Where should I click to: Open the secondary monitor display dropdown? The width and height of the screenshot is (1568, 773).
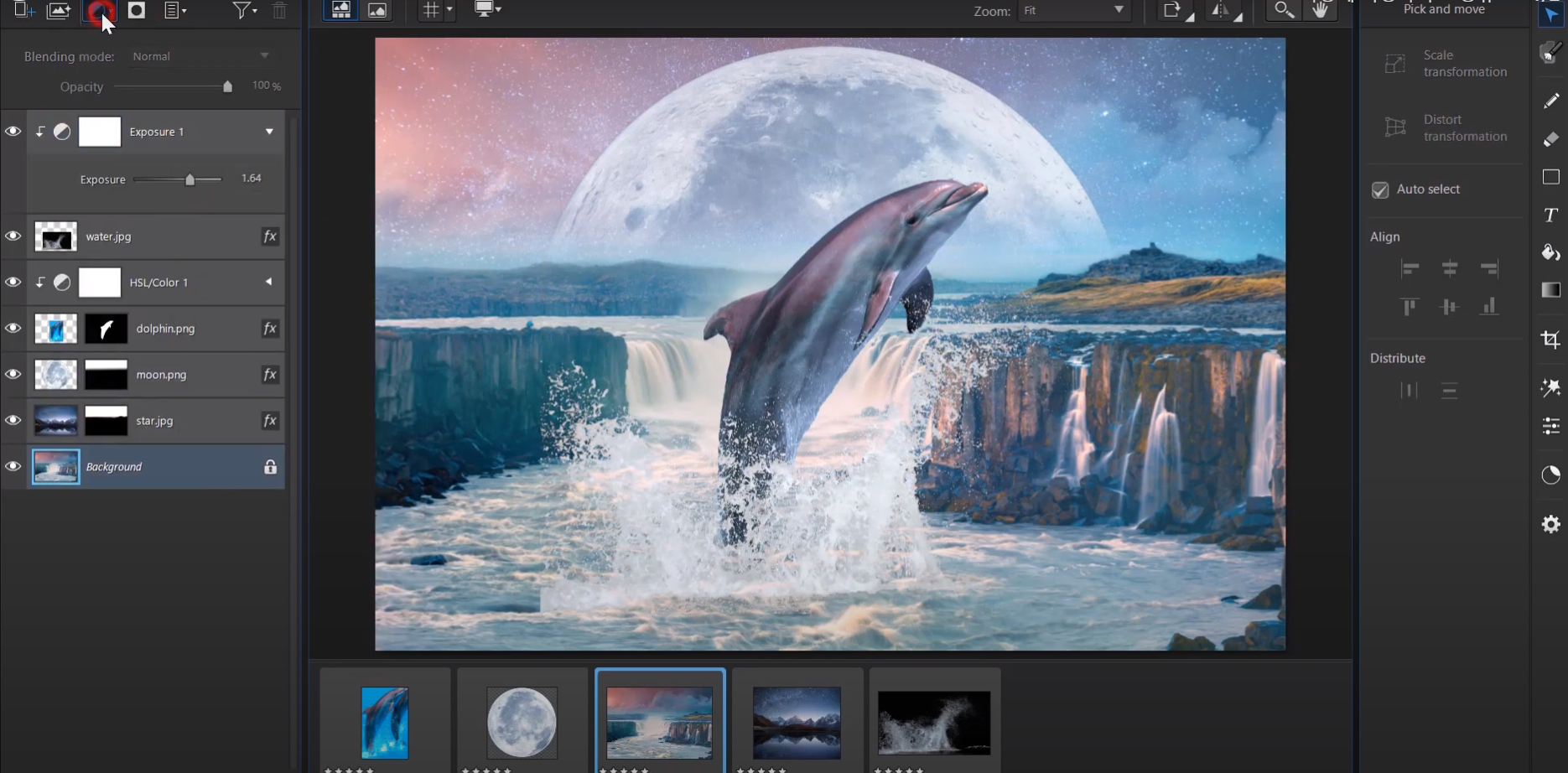488,10
